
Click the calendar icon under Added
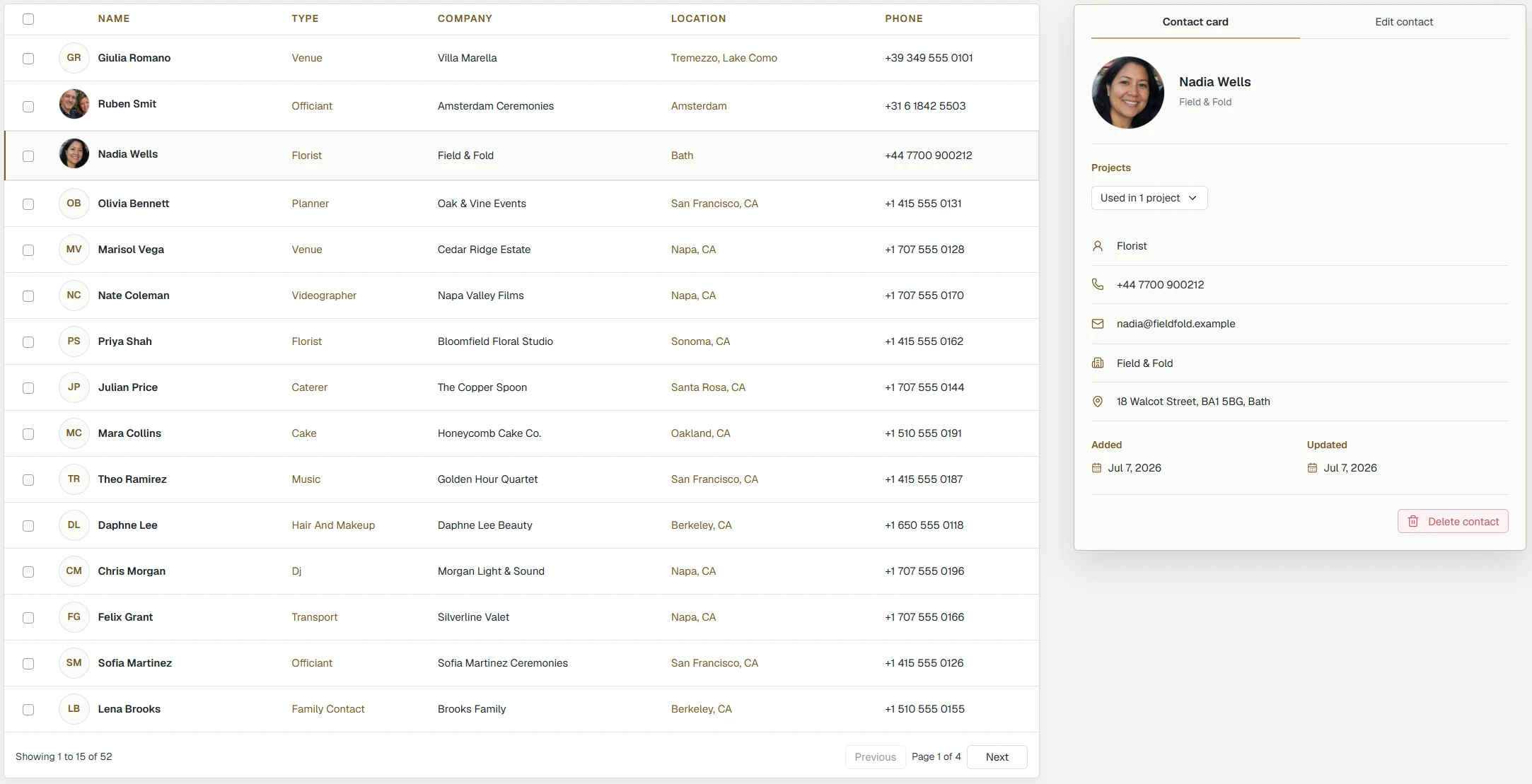[x=1096, y=468]
